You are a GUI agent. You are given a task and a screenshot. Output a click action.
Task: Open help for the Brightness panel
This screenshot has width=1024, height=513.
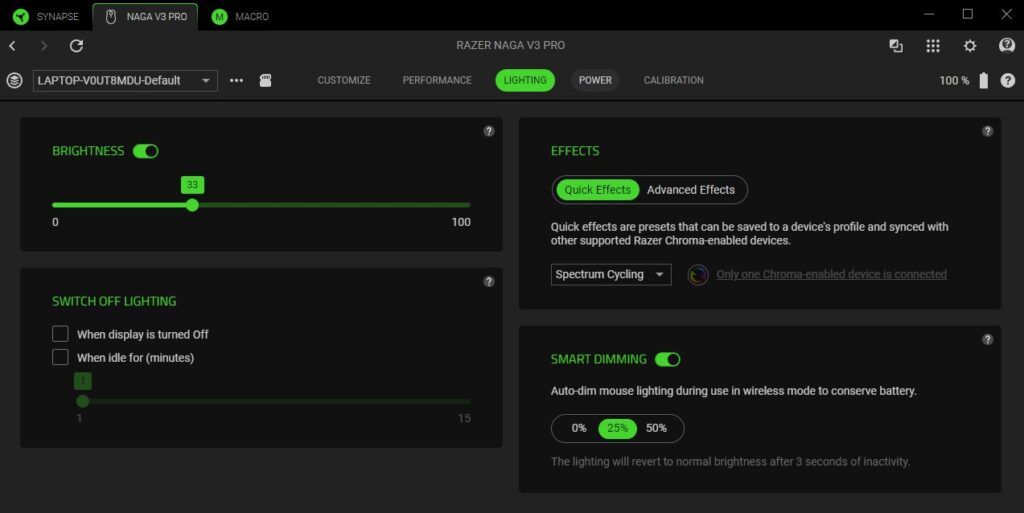(x=488, y=131)
